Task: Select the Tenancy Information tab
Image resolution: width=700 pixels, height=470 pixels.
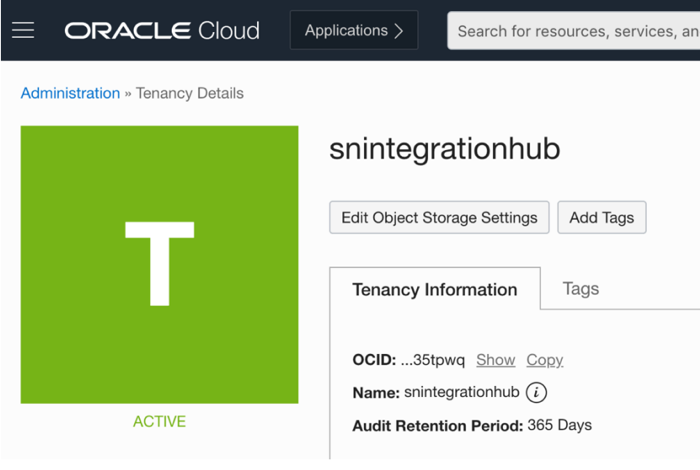Action: click(435, 289)
